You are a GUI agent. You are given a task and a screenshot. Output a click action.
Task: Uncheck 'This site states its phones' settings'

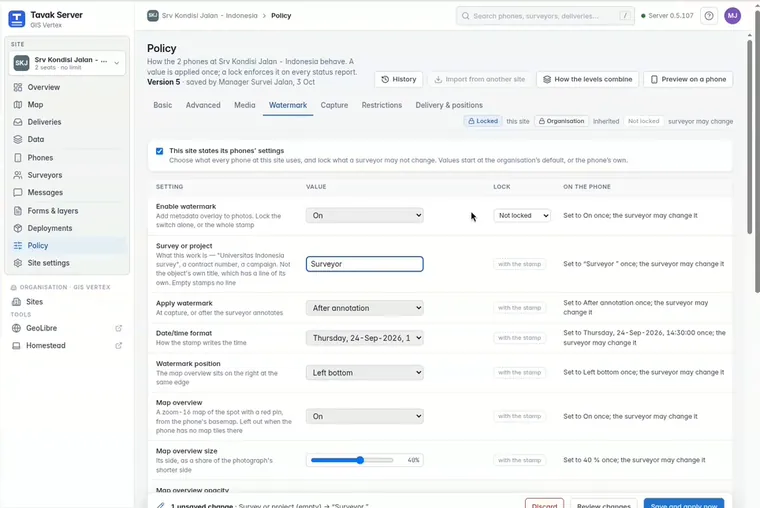(159, 151)
